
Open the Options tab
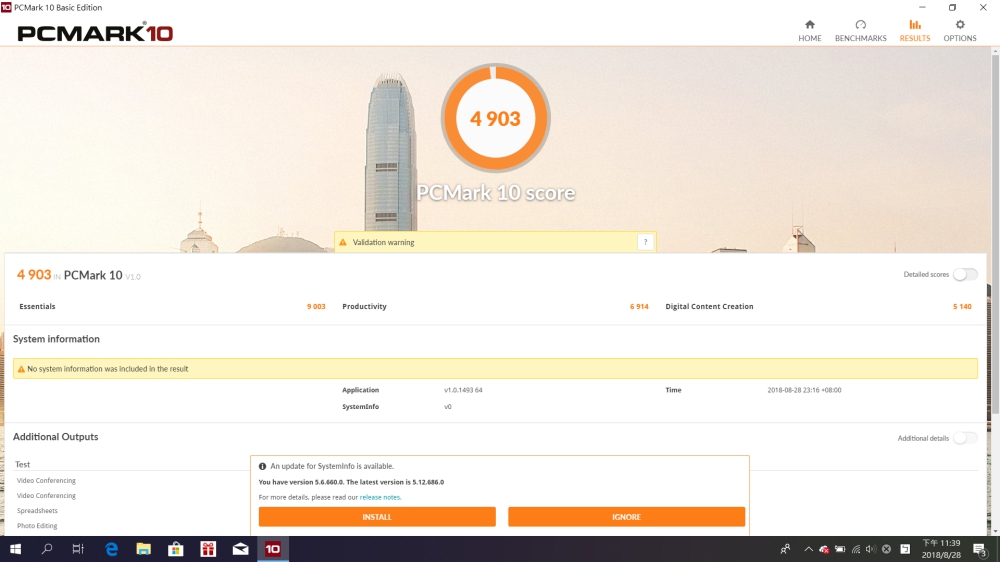[960, 31]
